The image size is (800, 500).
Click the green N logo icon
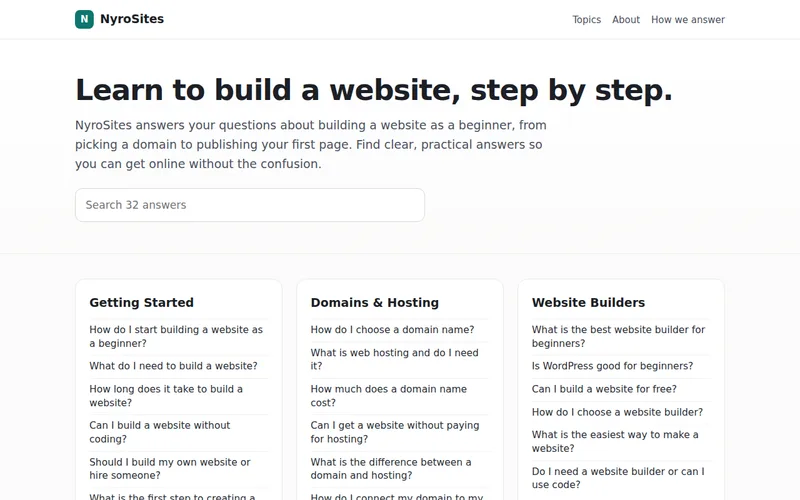pos(84,19)
